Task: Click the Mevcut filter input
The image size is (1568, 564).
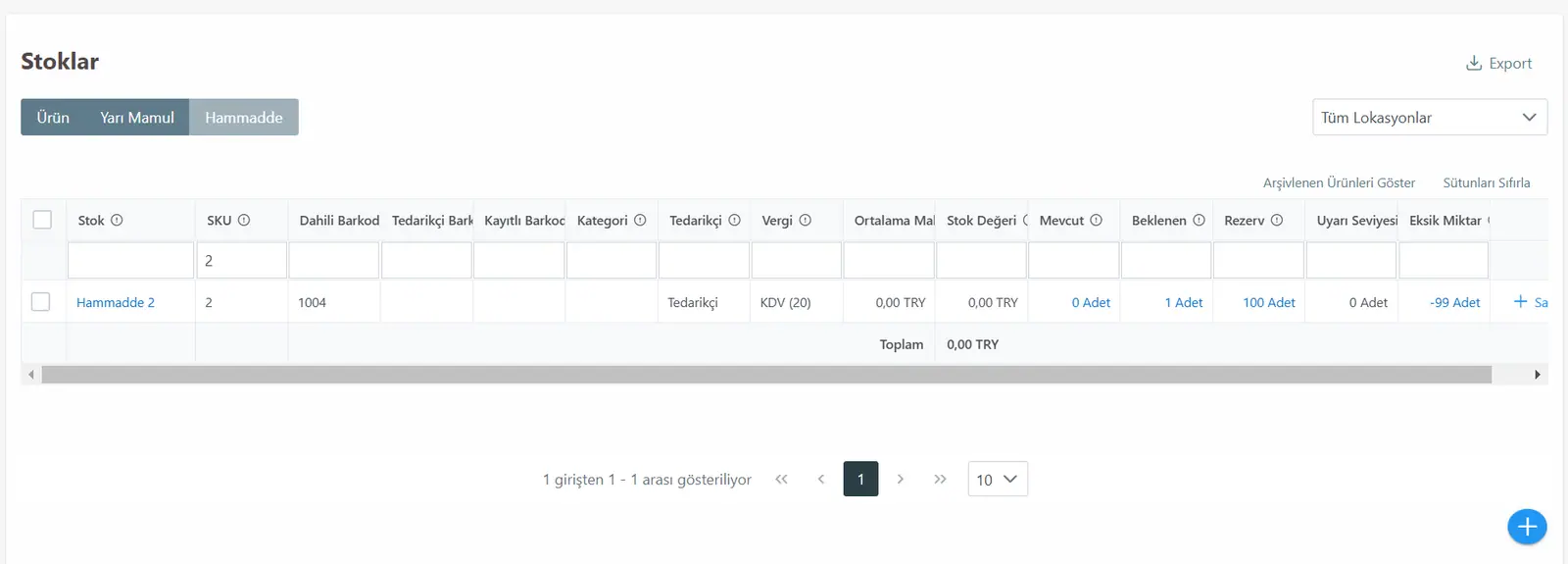Action: (x=1074, y=260)
